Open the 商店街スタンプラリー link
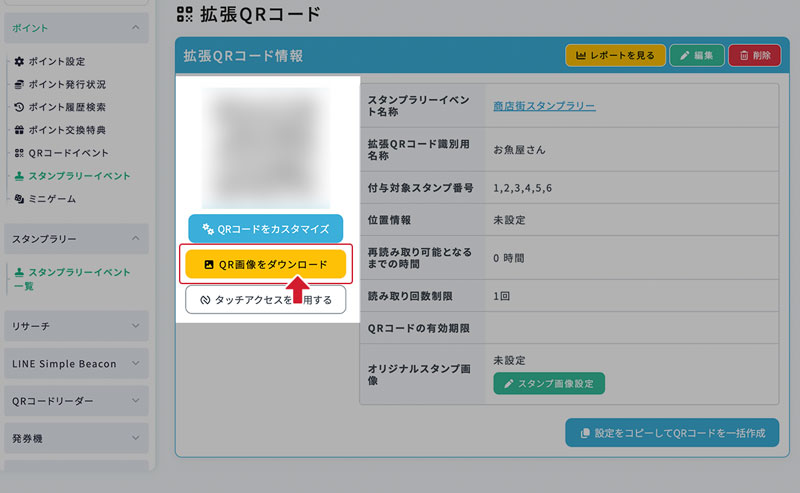 coord(544,105)
